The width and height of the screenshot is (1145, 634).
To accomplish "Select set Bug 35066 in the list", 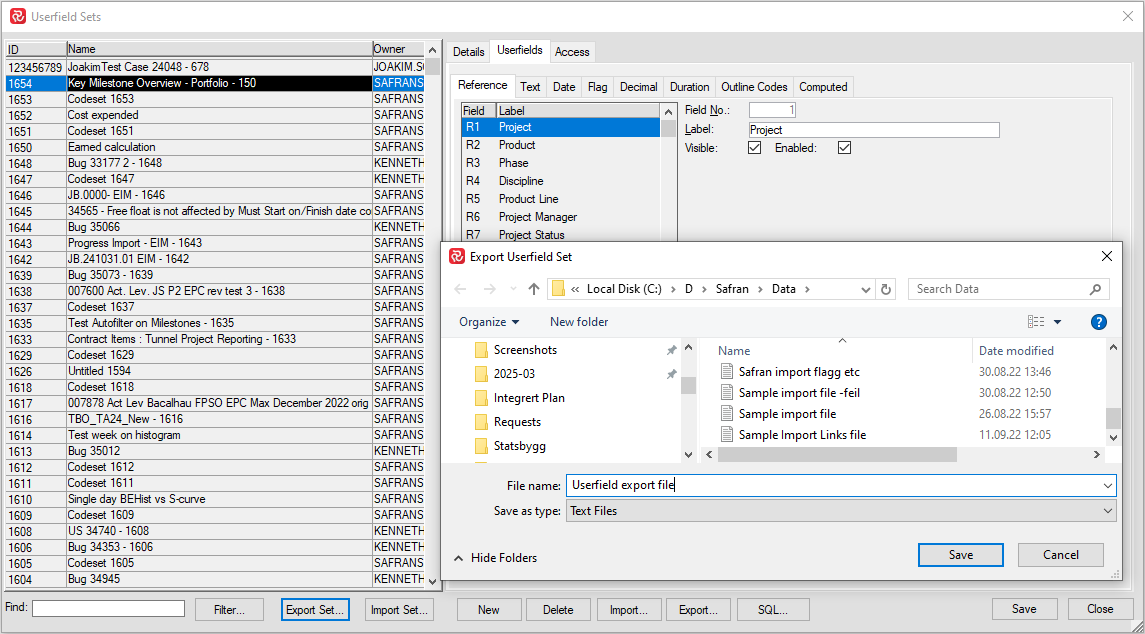I will click(215, 227).
